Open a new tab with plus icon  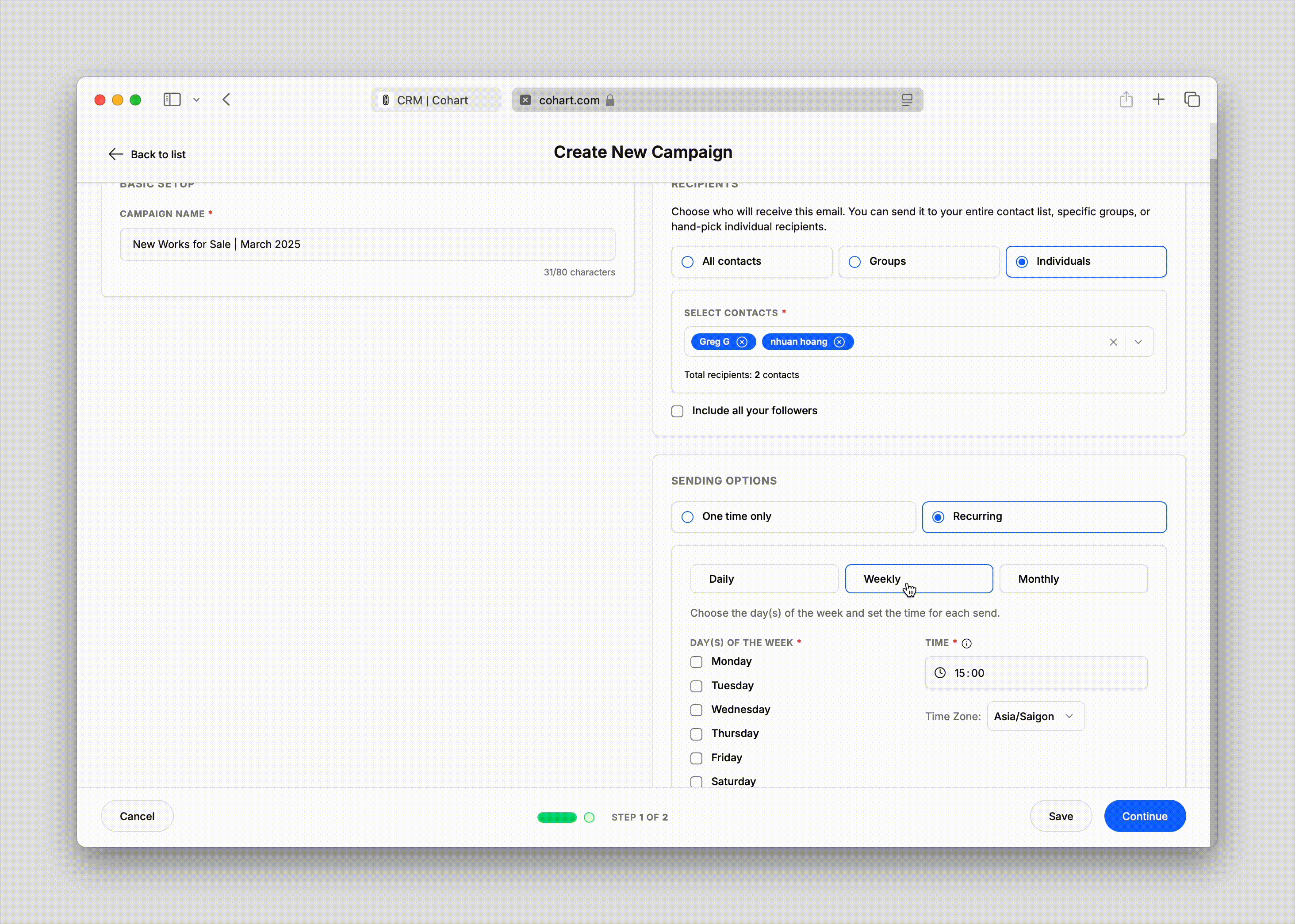coord(1158,99)
